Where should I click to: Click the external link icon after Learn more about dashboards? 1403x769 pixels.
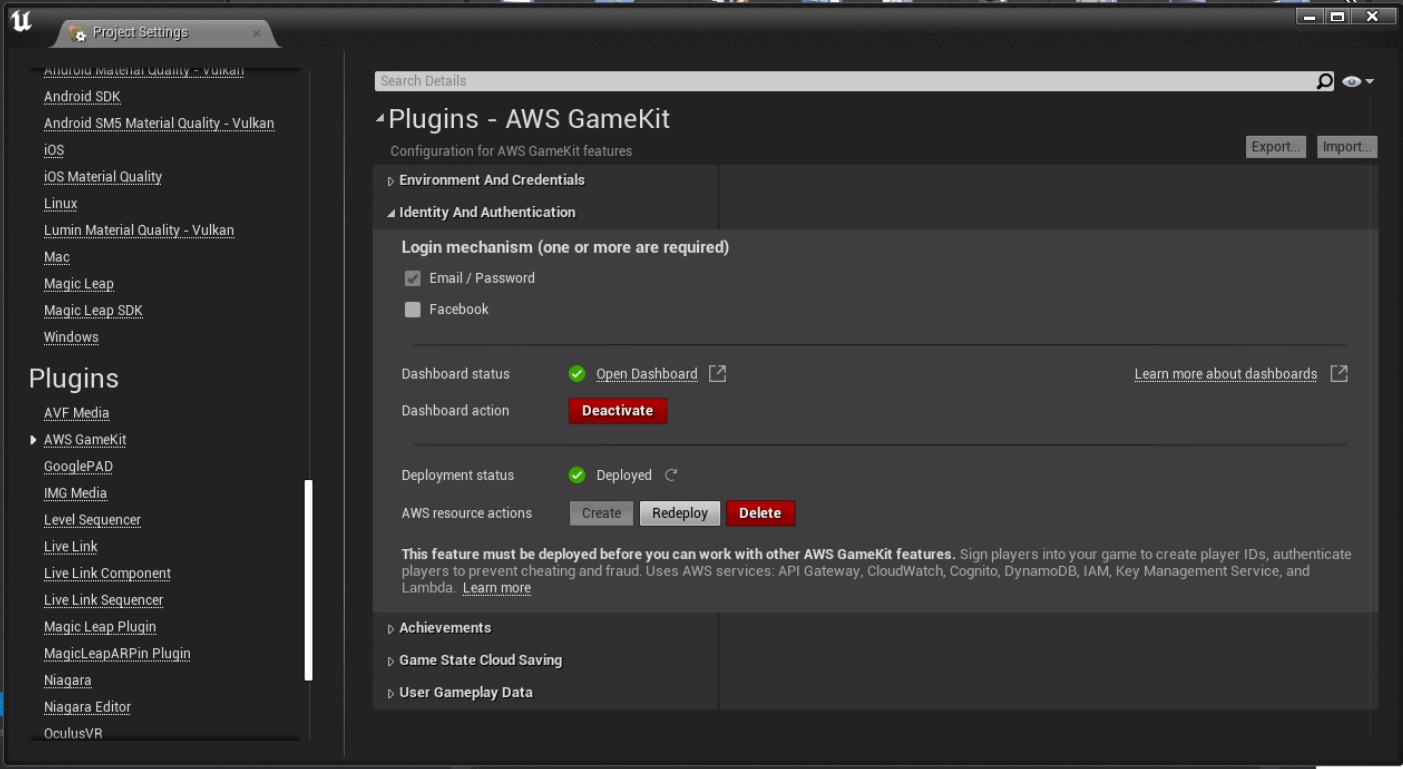tap(1340, 374)
